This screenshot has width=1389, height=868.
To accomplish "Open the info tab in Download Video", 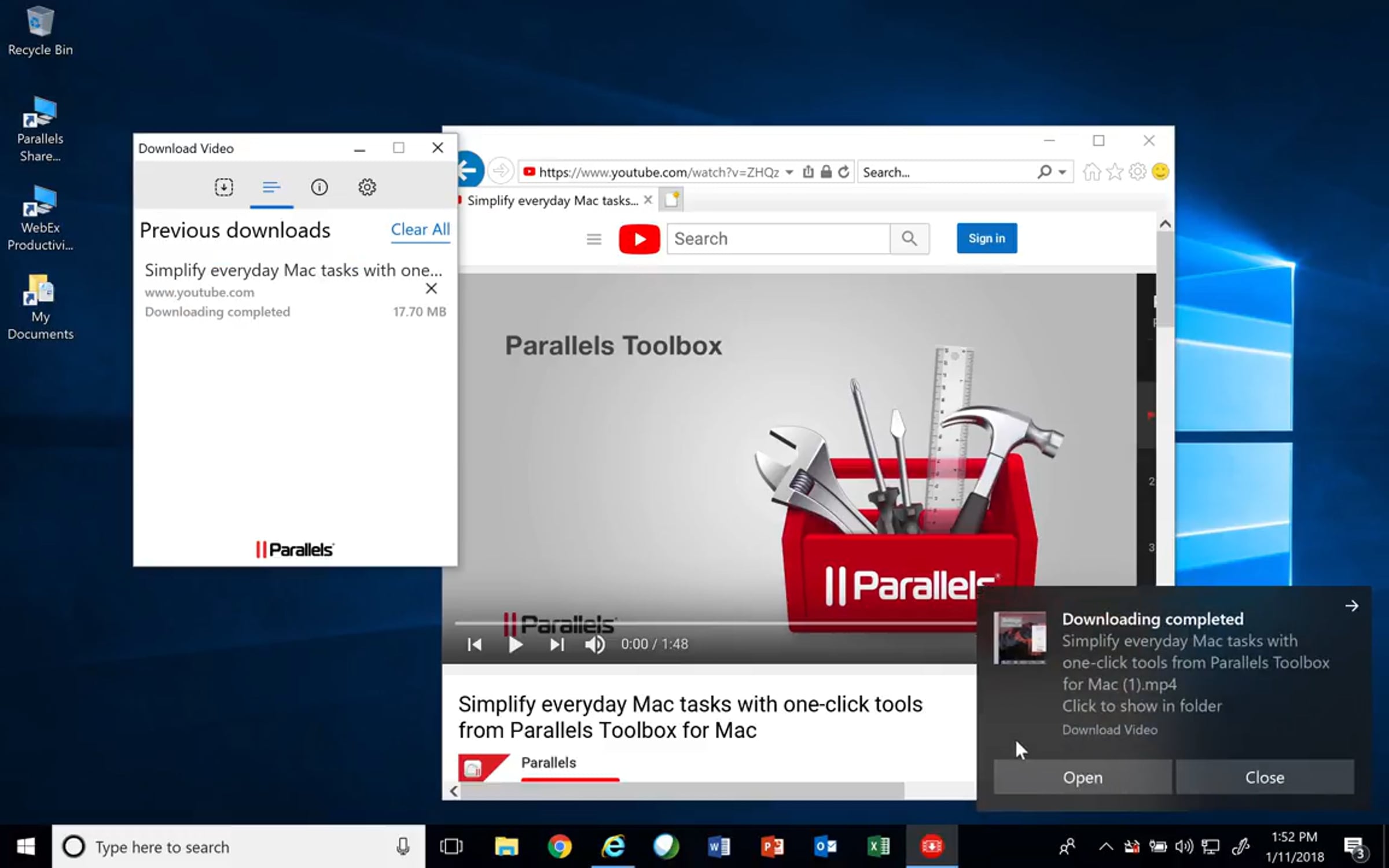I will [x=319, y=187].
